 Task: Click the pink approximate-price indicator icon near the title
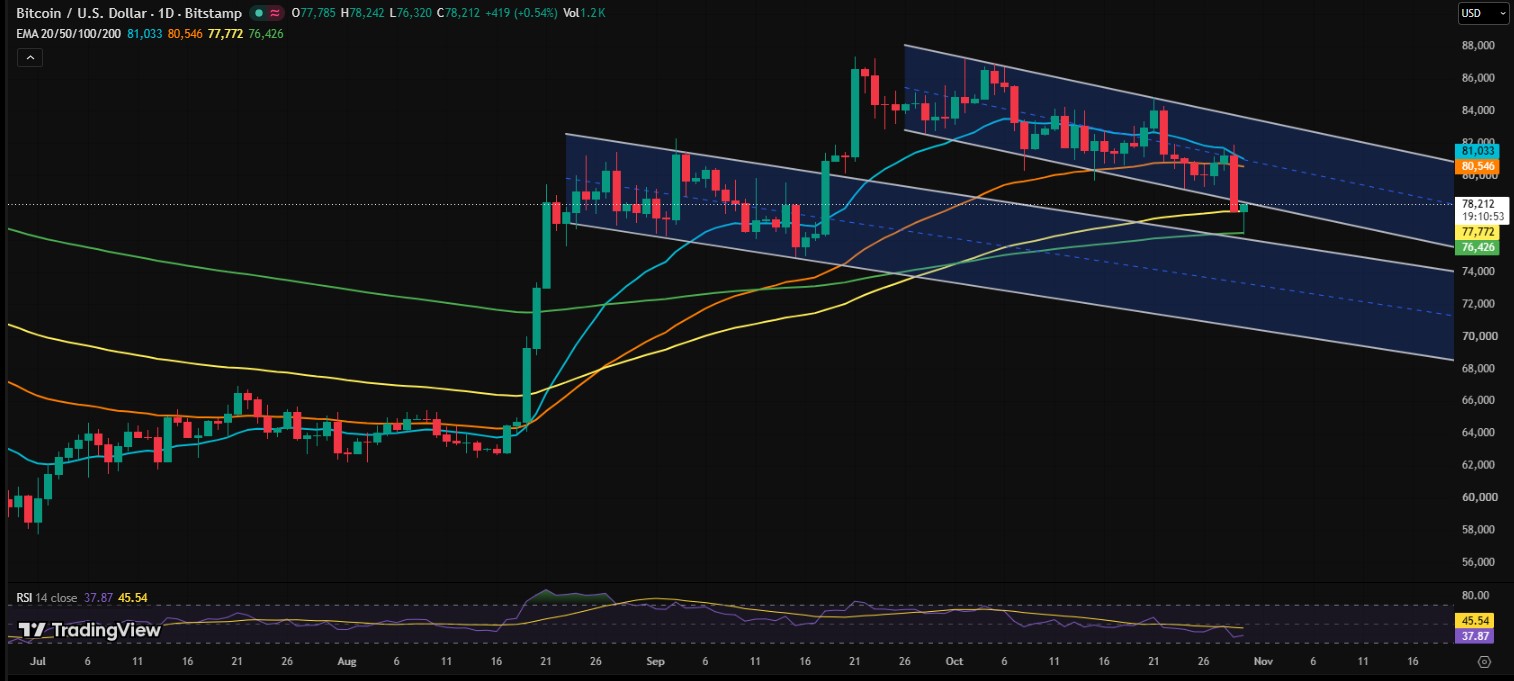tap(273, 13)
